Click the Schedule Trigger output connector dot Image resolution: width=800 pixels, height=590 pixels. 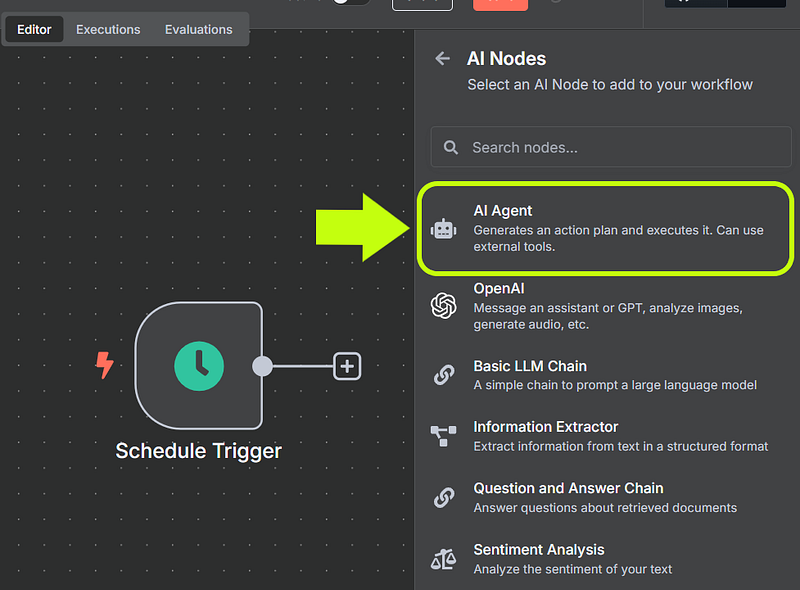[262, 366]
